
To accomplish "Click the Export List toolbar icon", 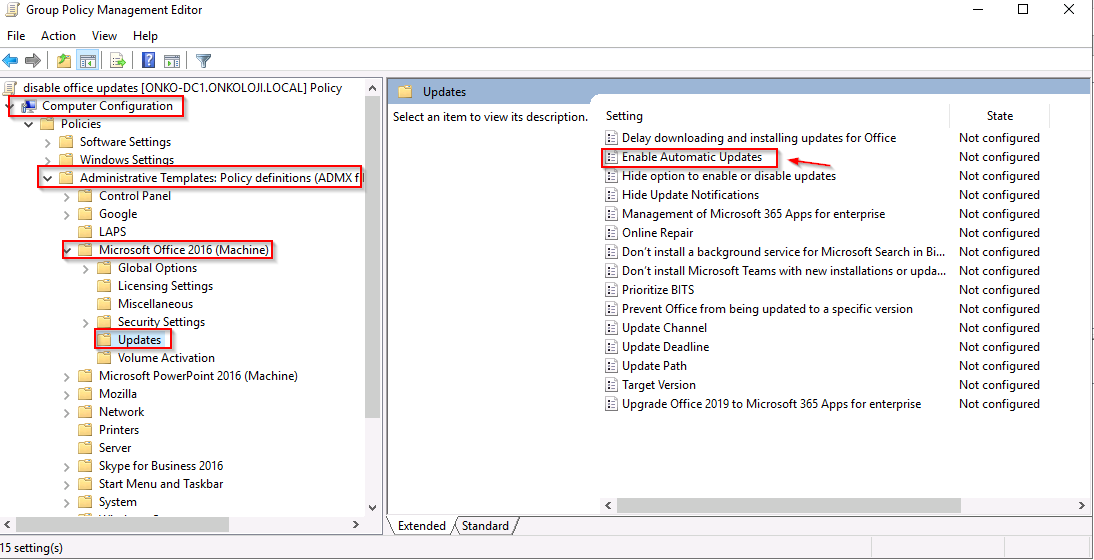I will click(118, 61).
